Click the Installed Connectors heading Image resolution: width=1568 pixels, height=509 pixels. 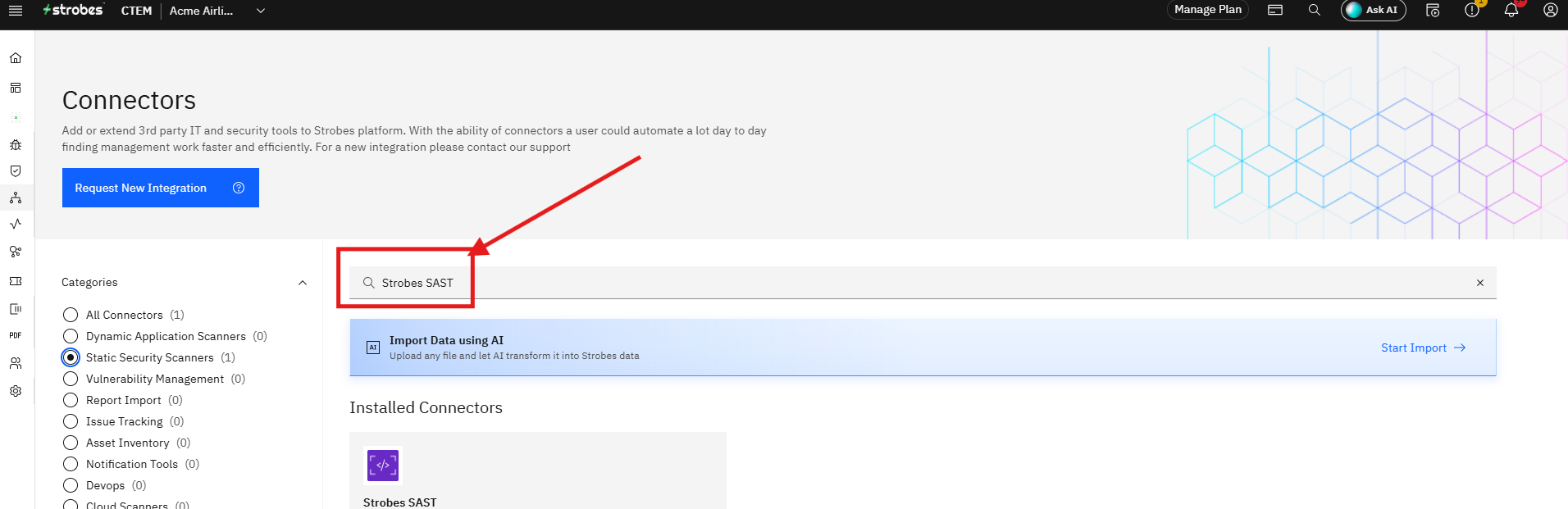tap(426, 407)
